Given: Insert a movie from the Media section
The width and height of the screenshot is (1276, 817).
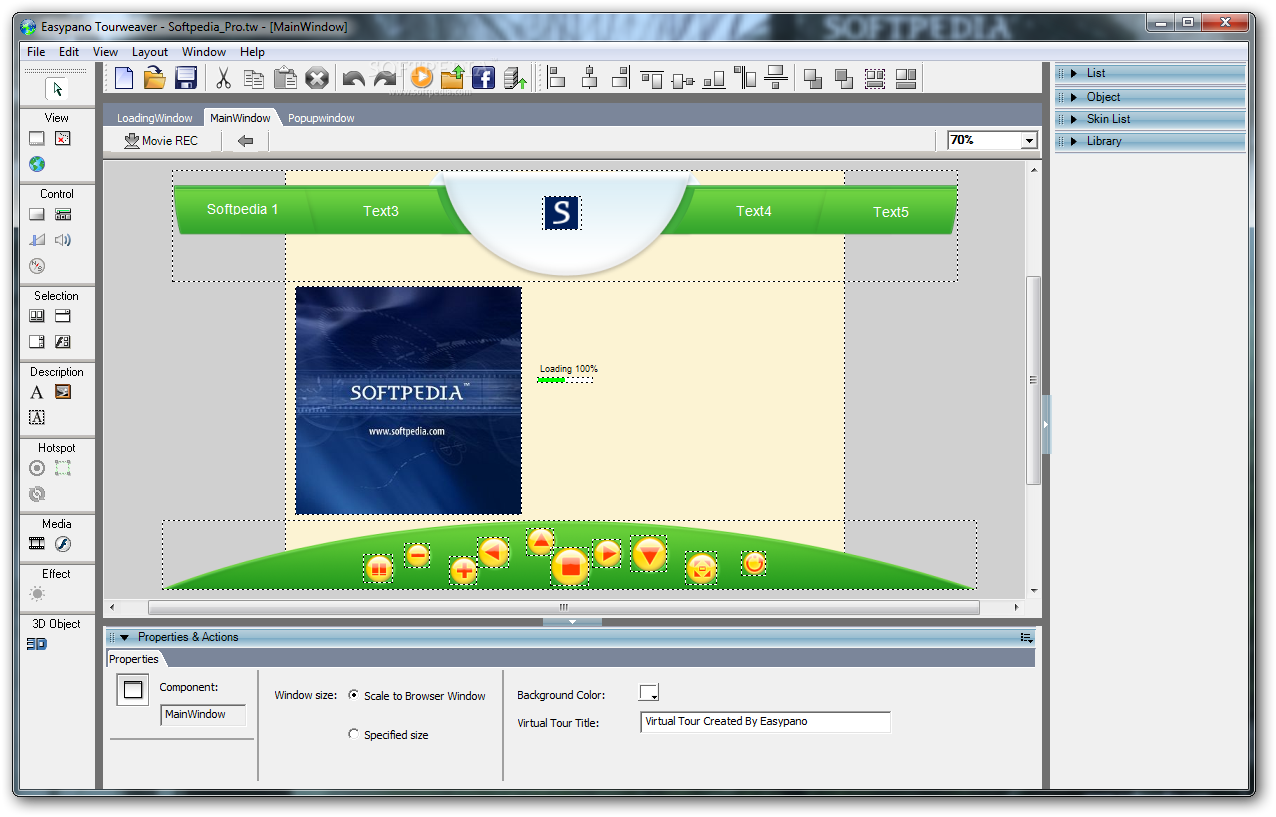Looking at the screenshot, I should 37,544.
